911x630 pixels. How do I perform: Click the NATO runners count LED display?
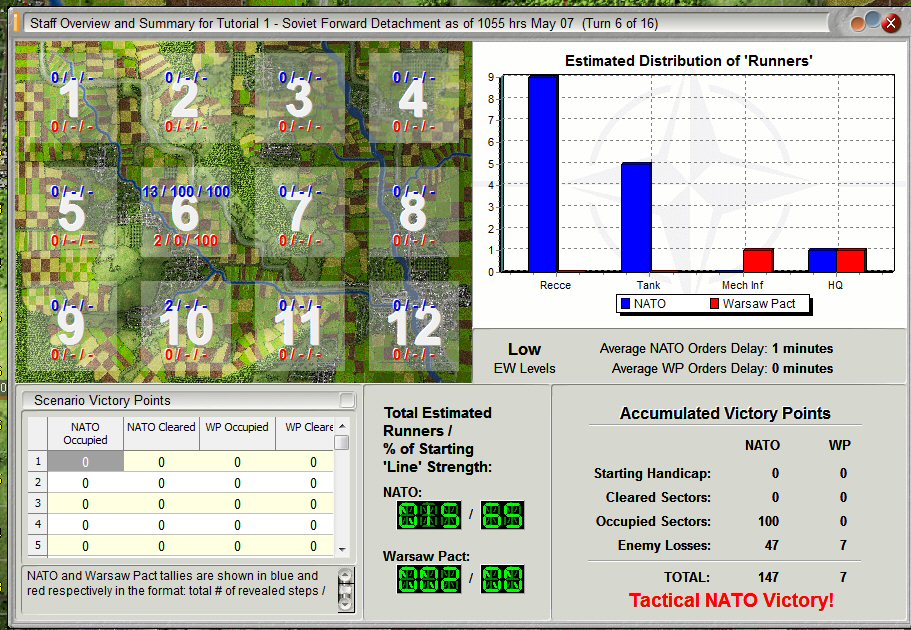tap(429, 515)
